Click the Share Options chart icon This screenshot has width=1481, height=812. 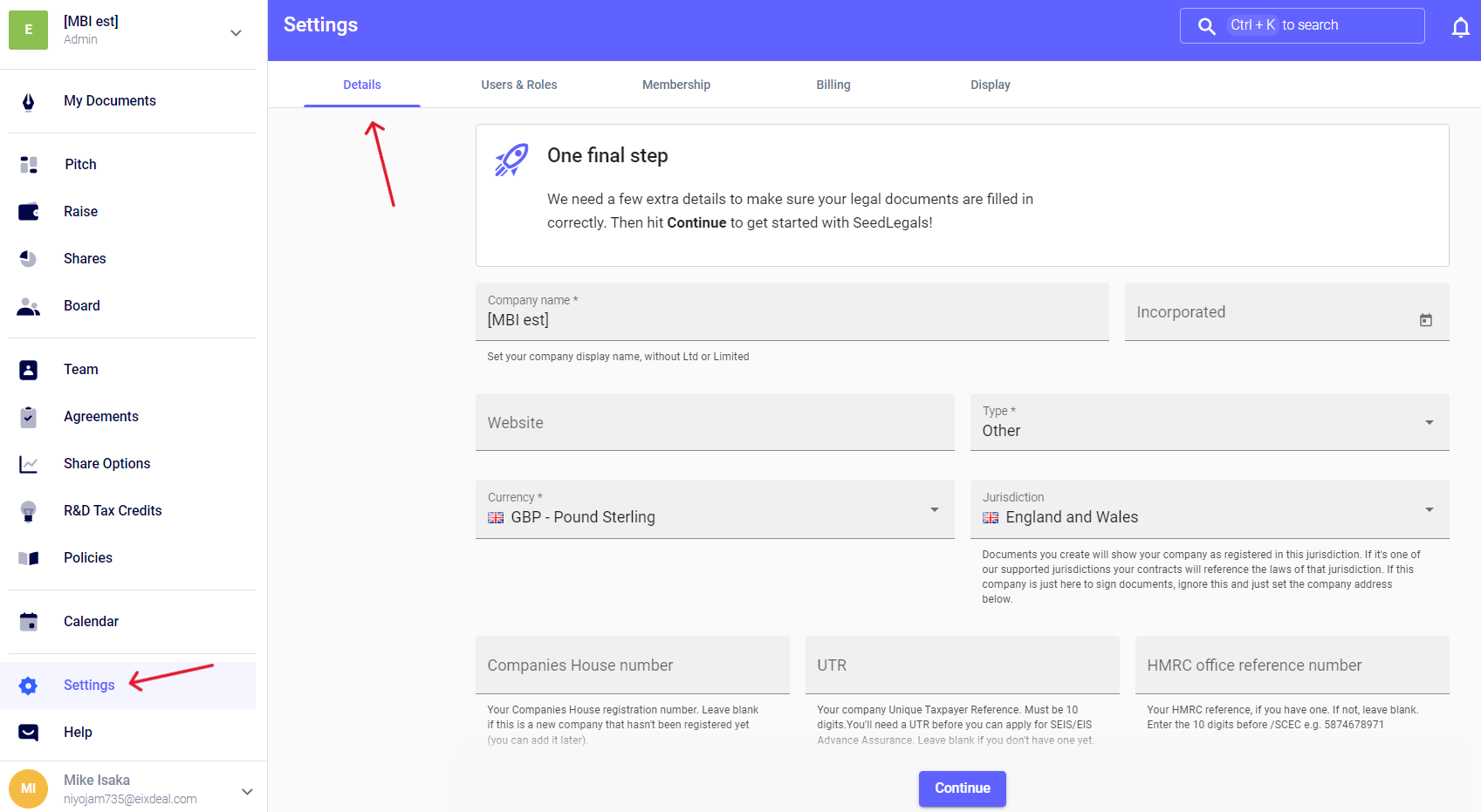click(28, 464)
